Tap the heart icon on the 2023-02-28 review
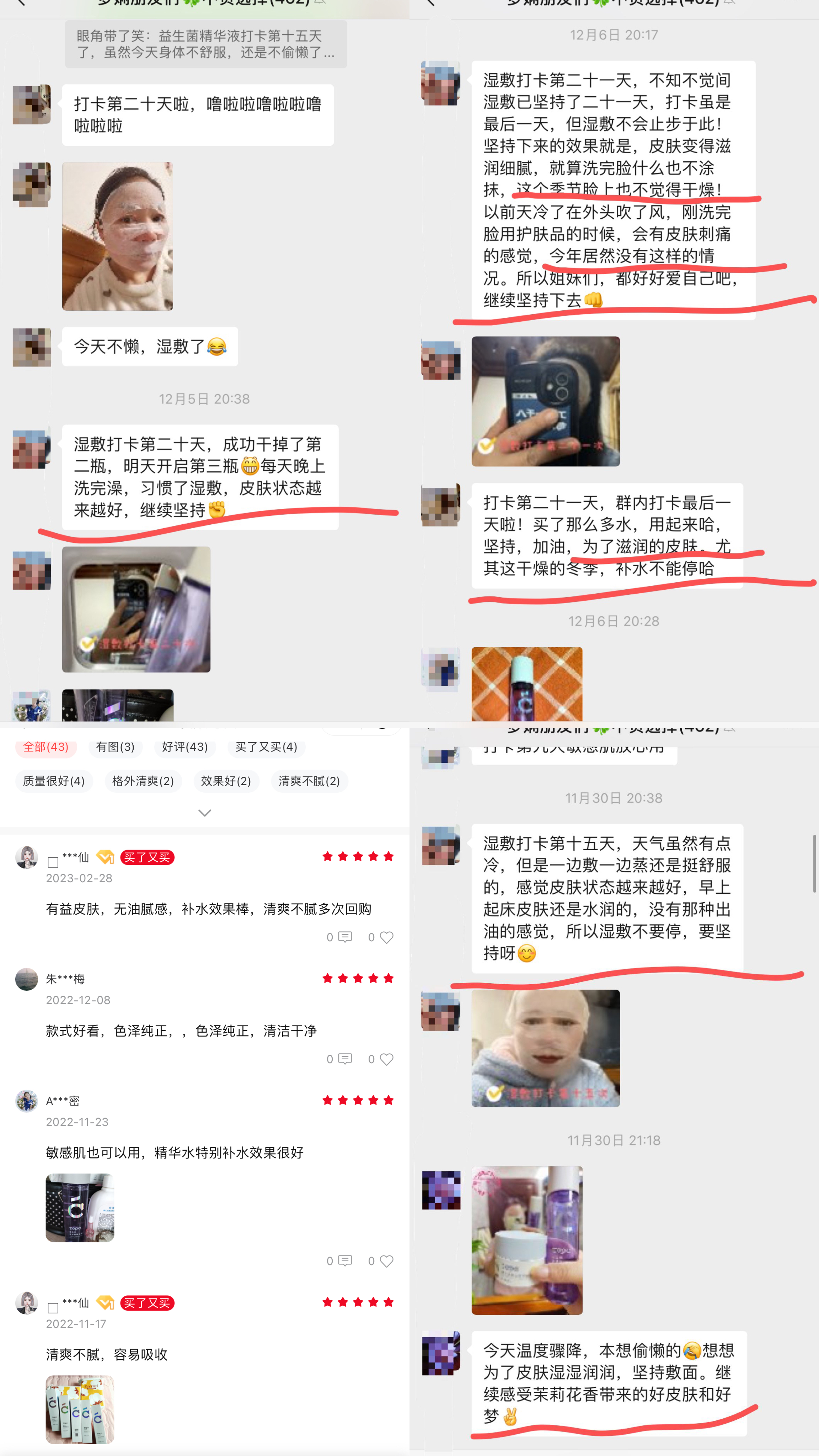 click(x=387, y=937)
